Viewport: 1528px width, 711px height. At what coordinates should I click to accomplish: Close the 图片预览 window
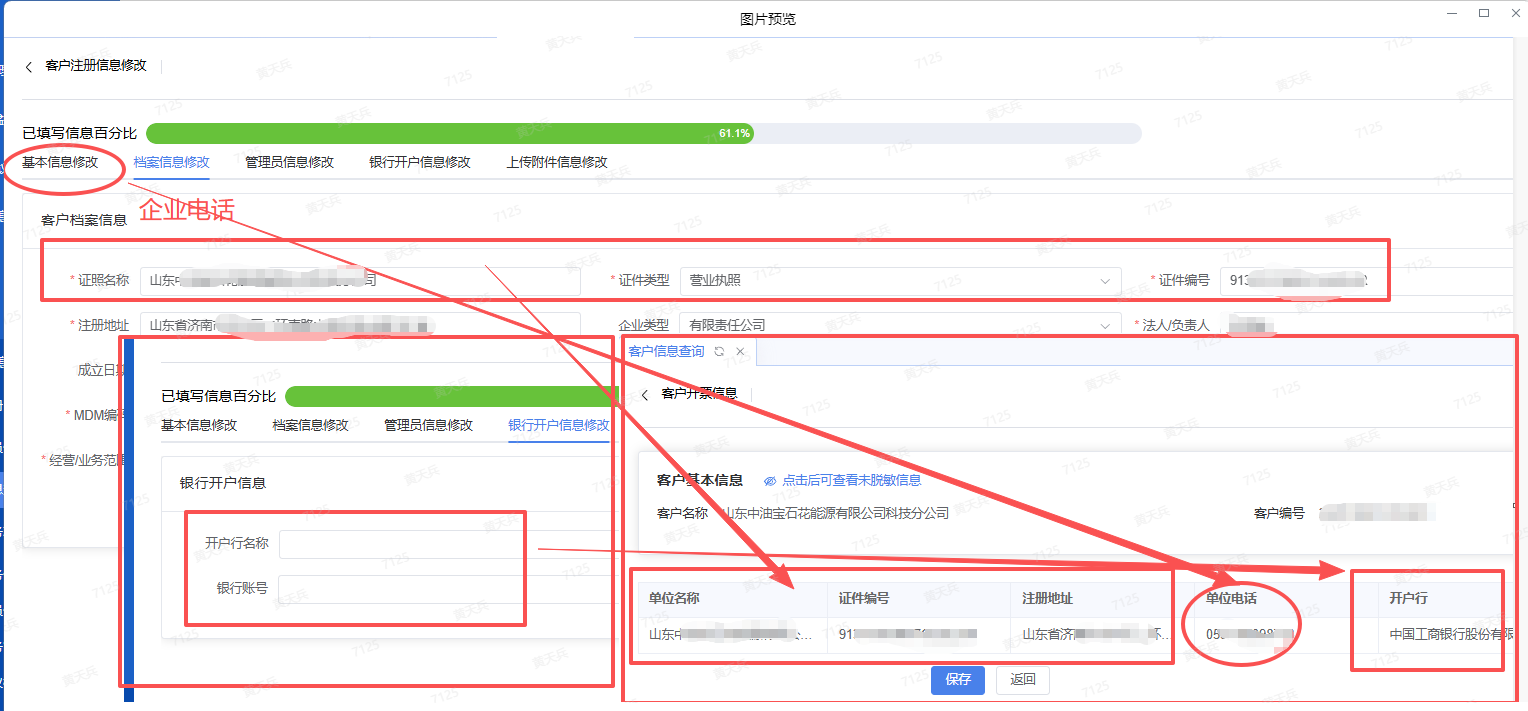click(1514, 13)
